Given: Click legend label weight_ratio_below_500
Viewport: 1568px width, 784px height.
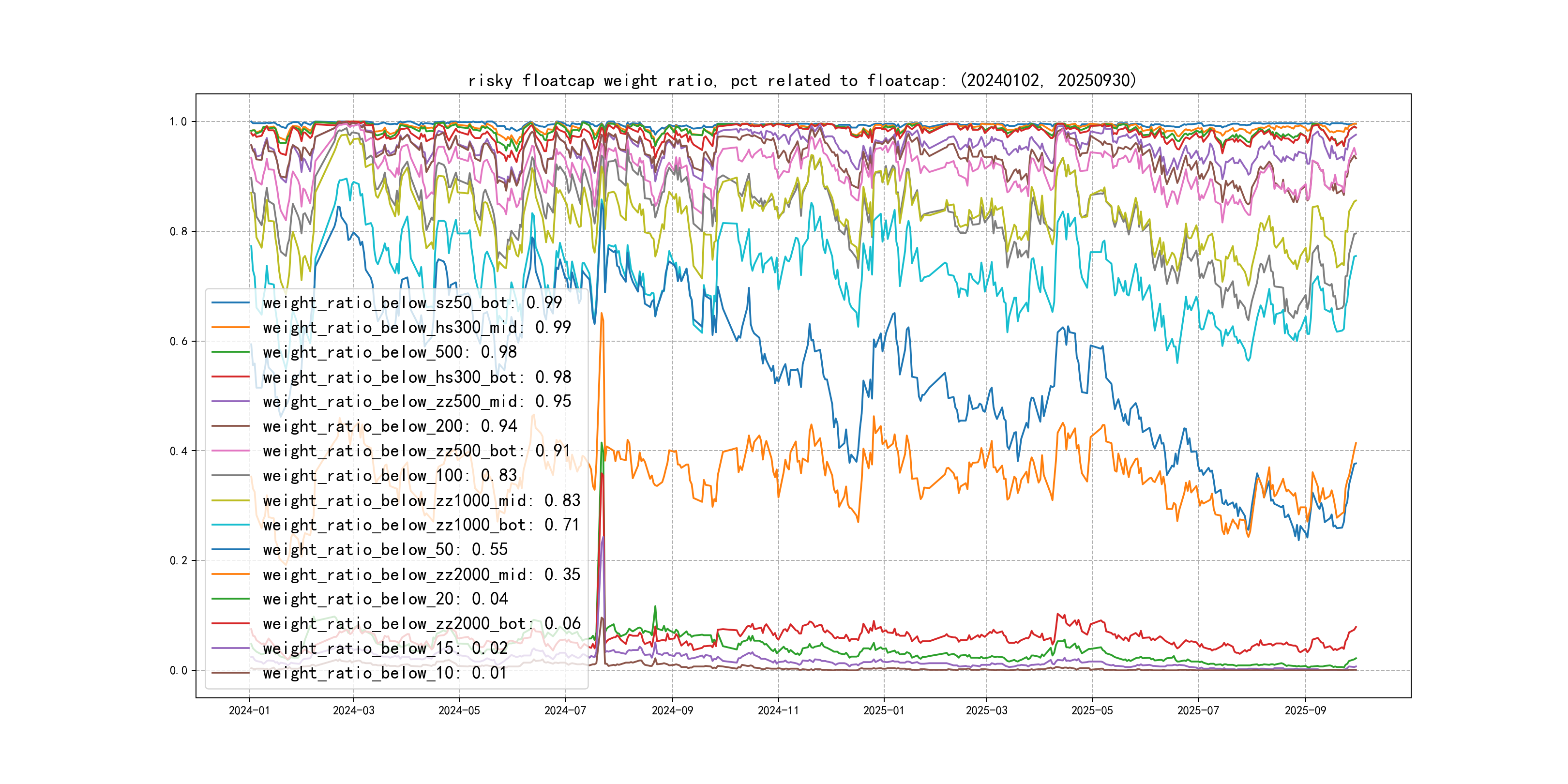Looking at the screenshot, I should (390, 352).
